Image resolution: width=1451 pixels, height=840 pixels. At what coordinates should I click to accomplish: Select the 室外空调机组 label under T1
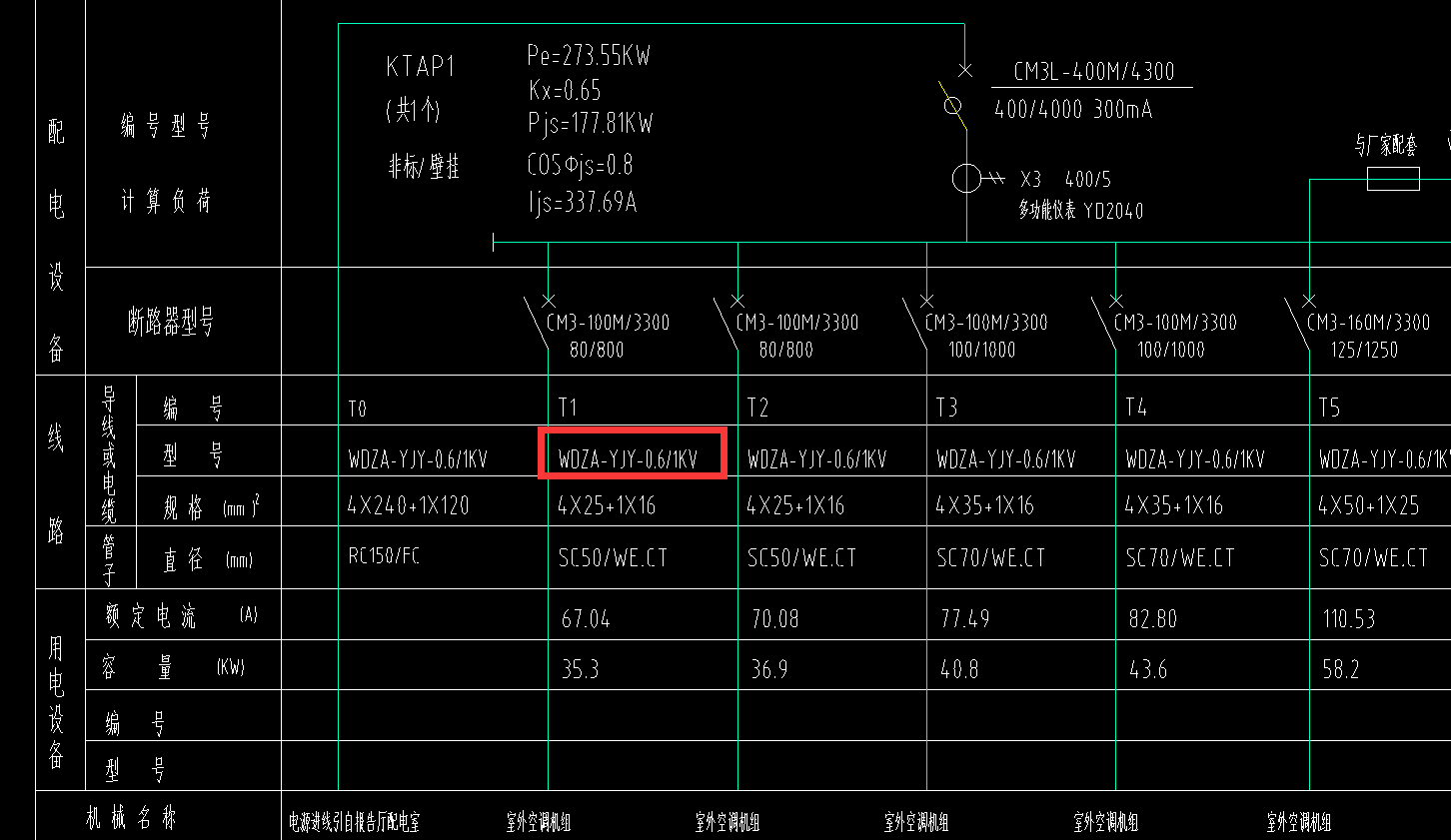[538, 822]
